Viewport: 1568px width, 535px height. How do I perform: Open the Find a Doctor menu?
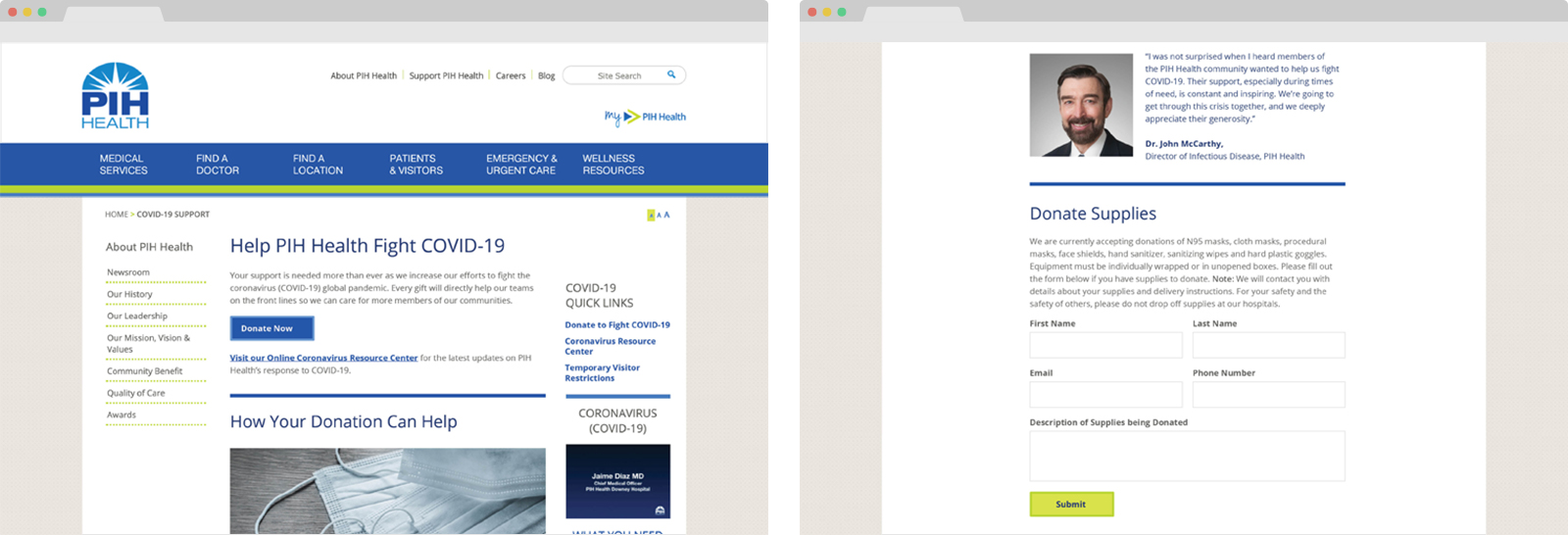tap(217, 165)
